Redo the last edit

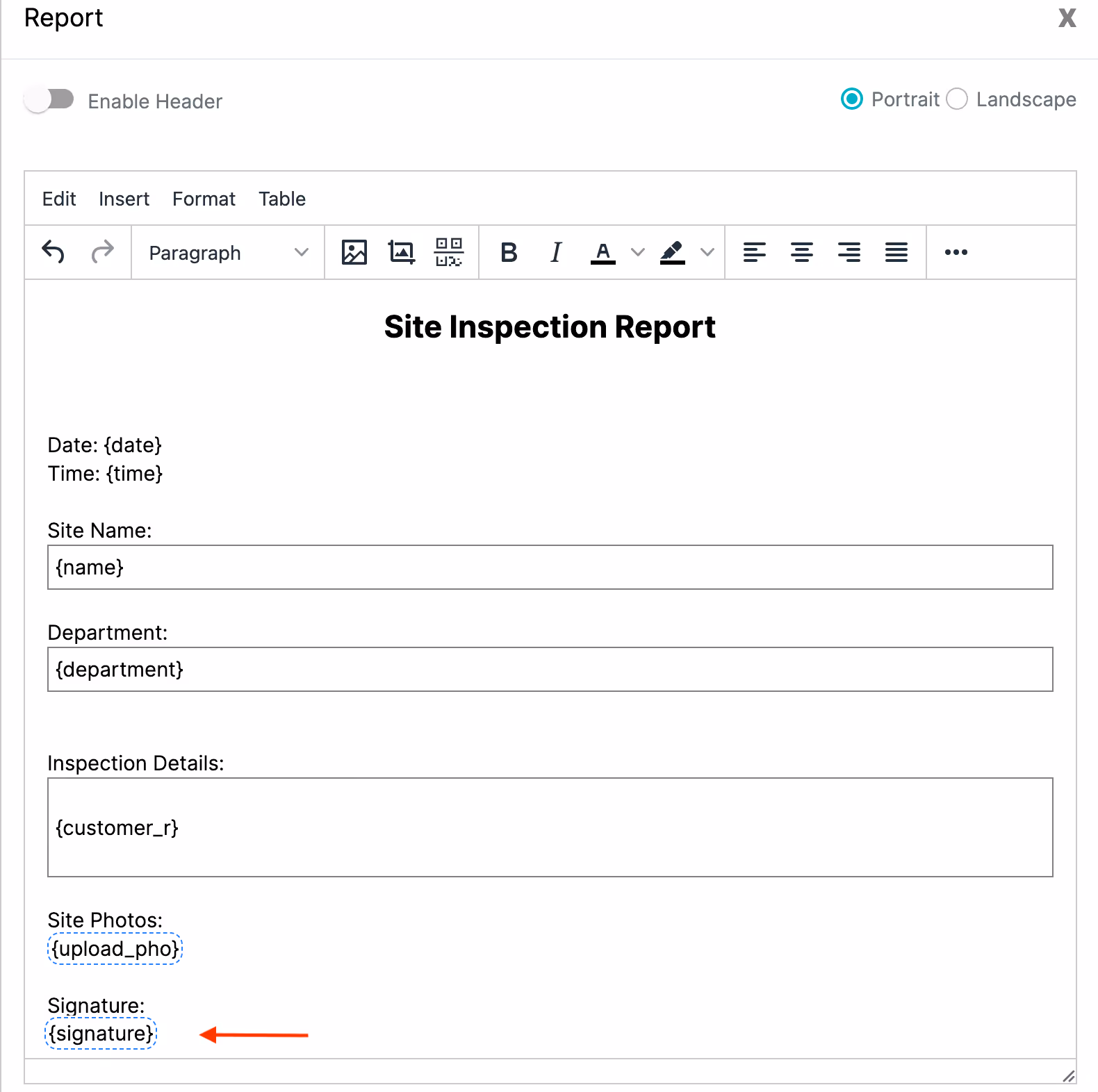[102, 252]
